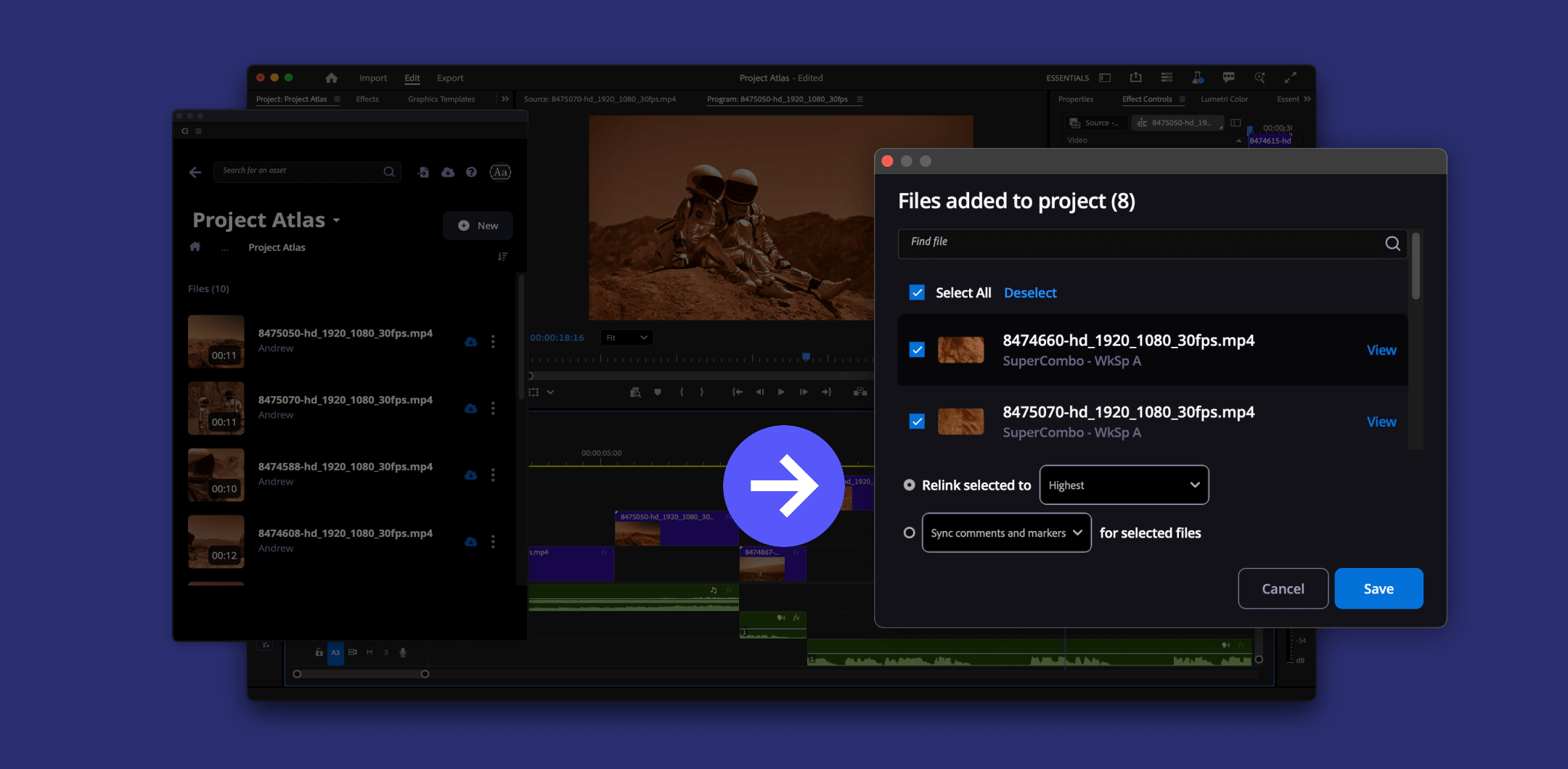Uncheck the 8474660-hd file checkbox
The image size is (1568, 769).
917,350
